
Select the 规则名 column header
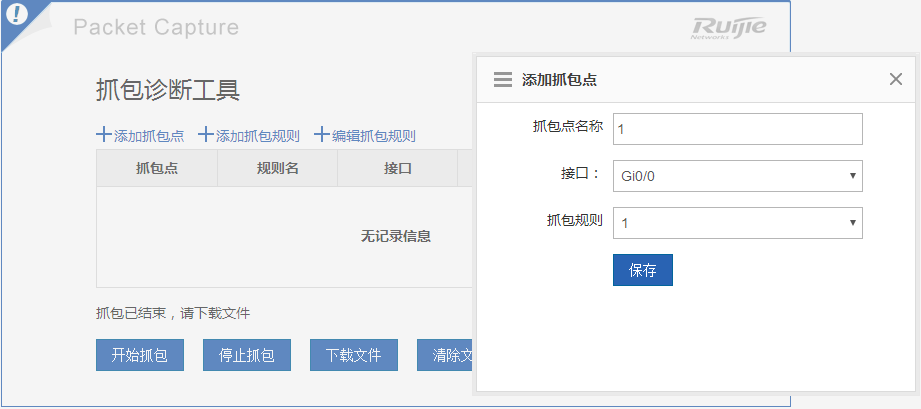coord(277,168)
